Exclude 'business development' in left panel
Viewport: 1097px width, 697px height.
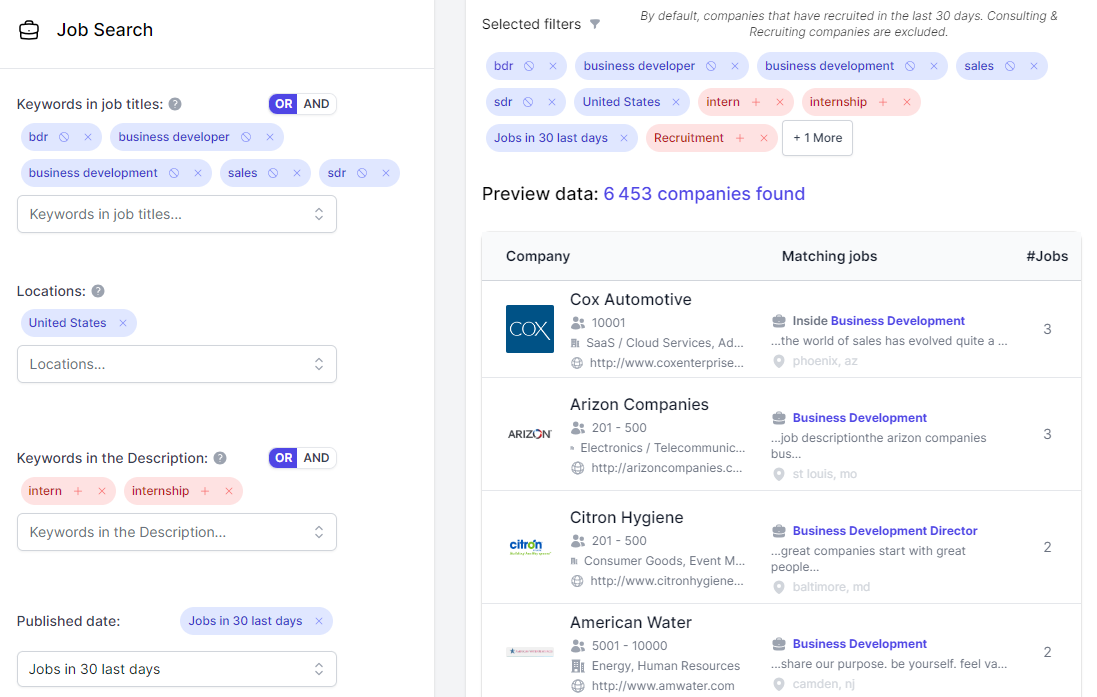tap(174, 173)
